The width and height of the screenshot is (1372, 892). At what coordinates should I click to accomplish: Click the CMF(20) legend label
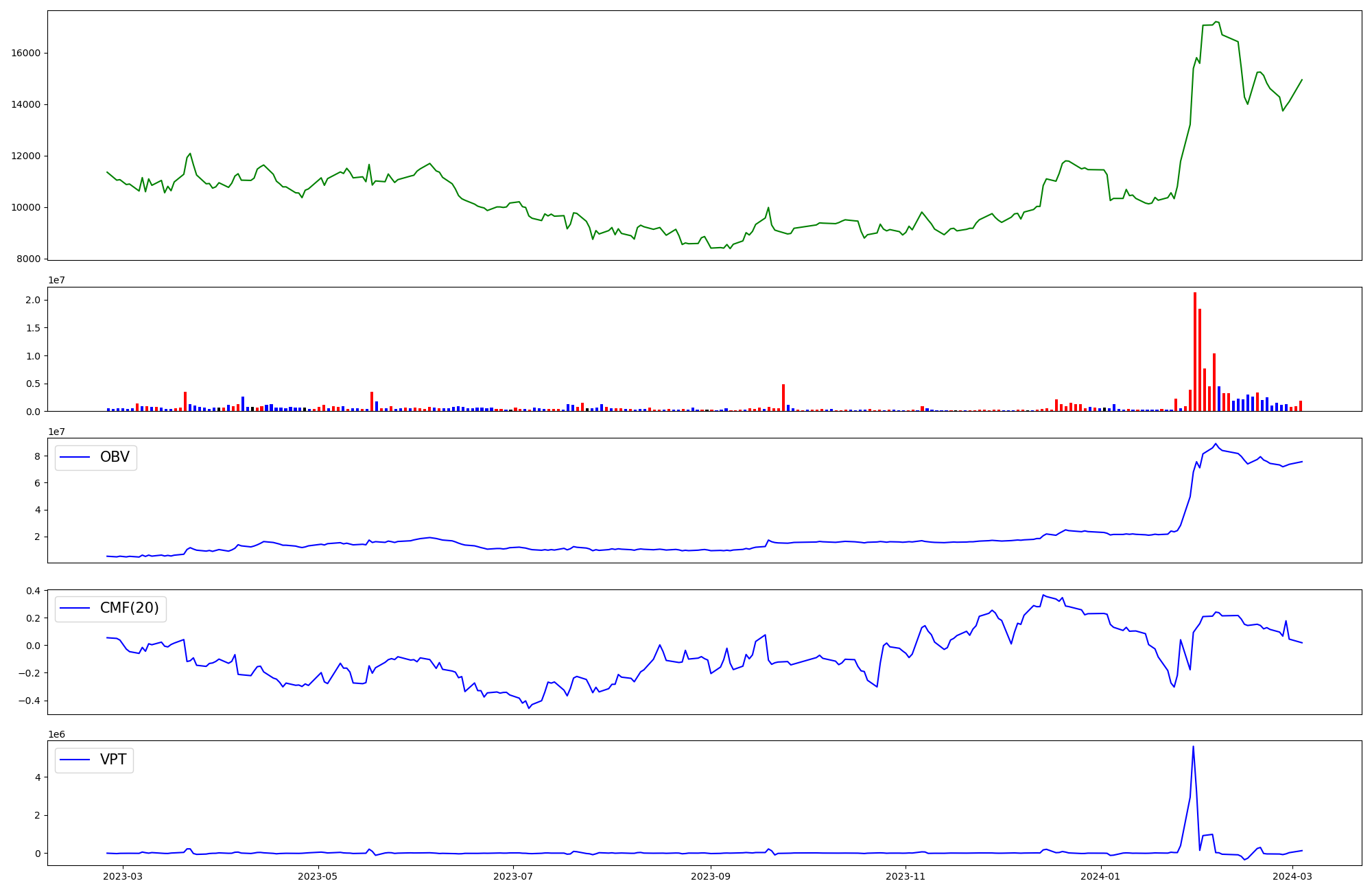[x=129, y=609]
